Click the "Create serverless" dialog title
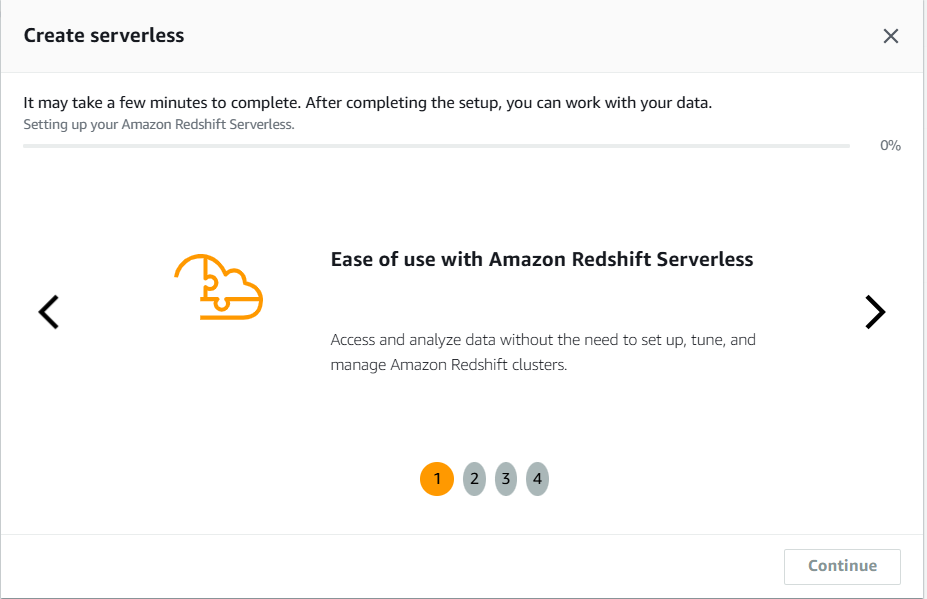Viewport: 927px width, 599px height. (104, 36)
